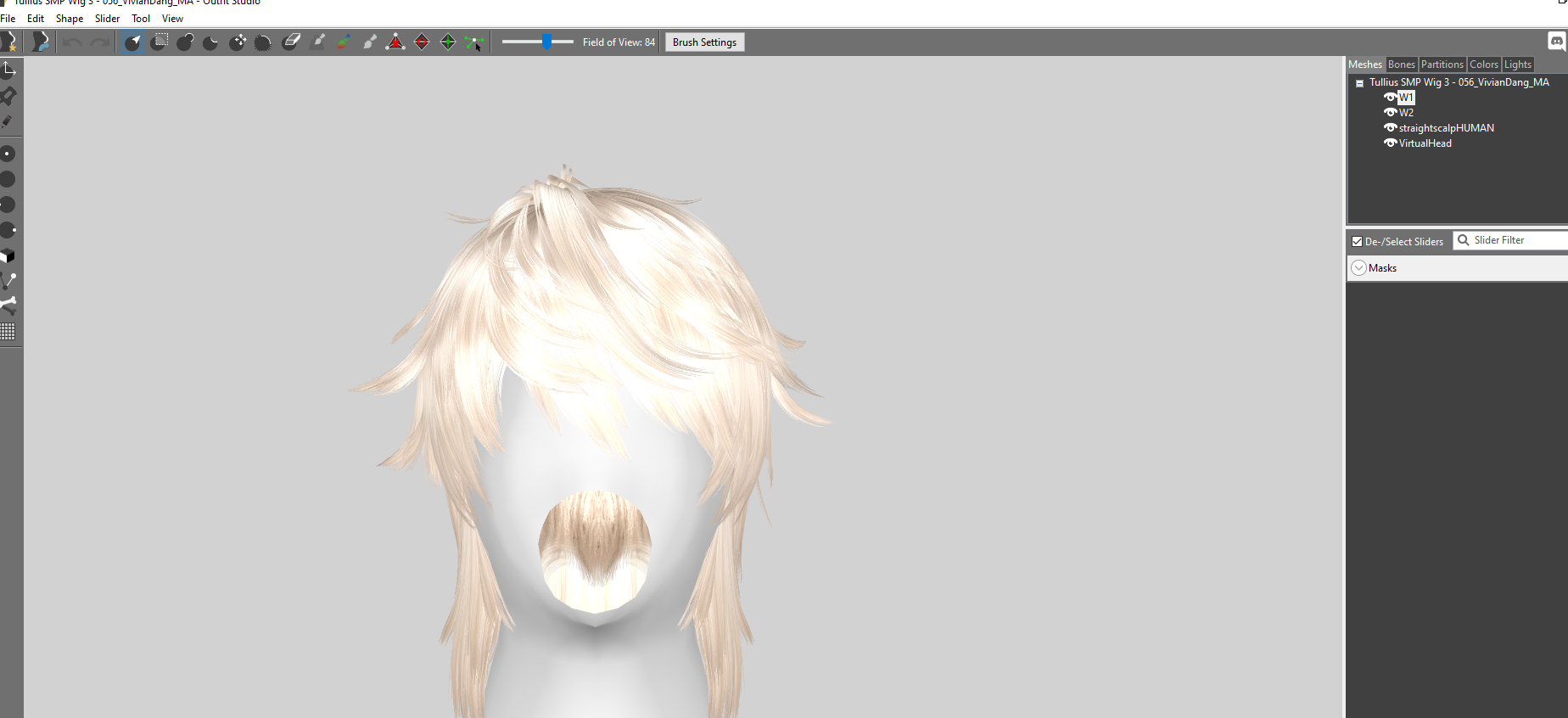Toggle the pushpin pivot tool

(x=8, y=95)
